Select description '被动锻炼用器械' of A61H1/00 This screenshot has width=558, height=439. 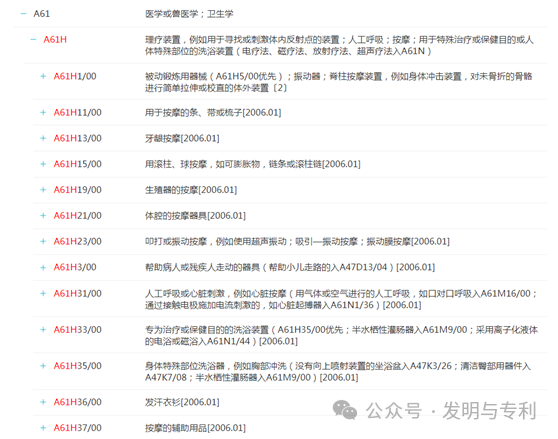[338, 82]
